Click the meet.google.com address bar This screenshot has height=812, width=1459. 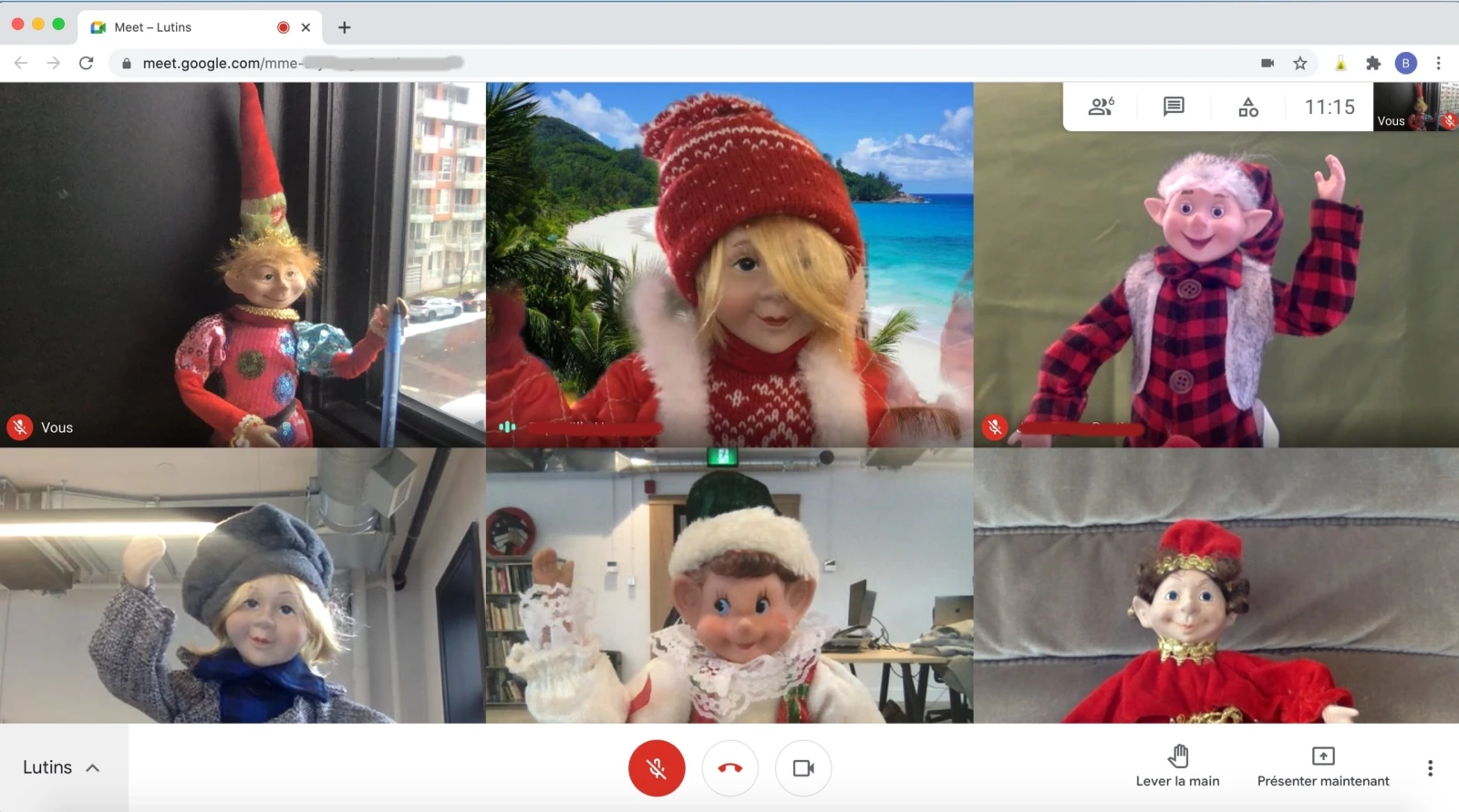(x=638, y=63)
